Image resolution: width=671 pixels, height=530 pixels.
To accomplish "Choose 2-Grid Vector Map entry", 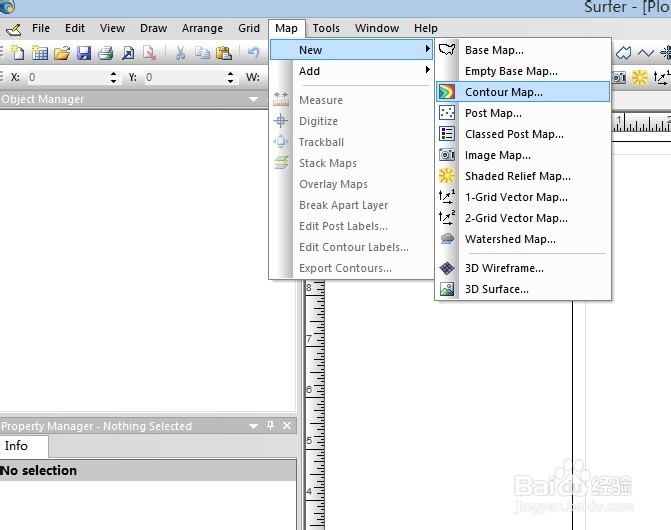I will click(x=523, y=218).
